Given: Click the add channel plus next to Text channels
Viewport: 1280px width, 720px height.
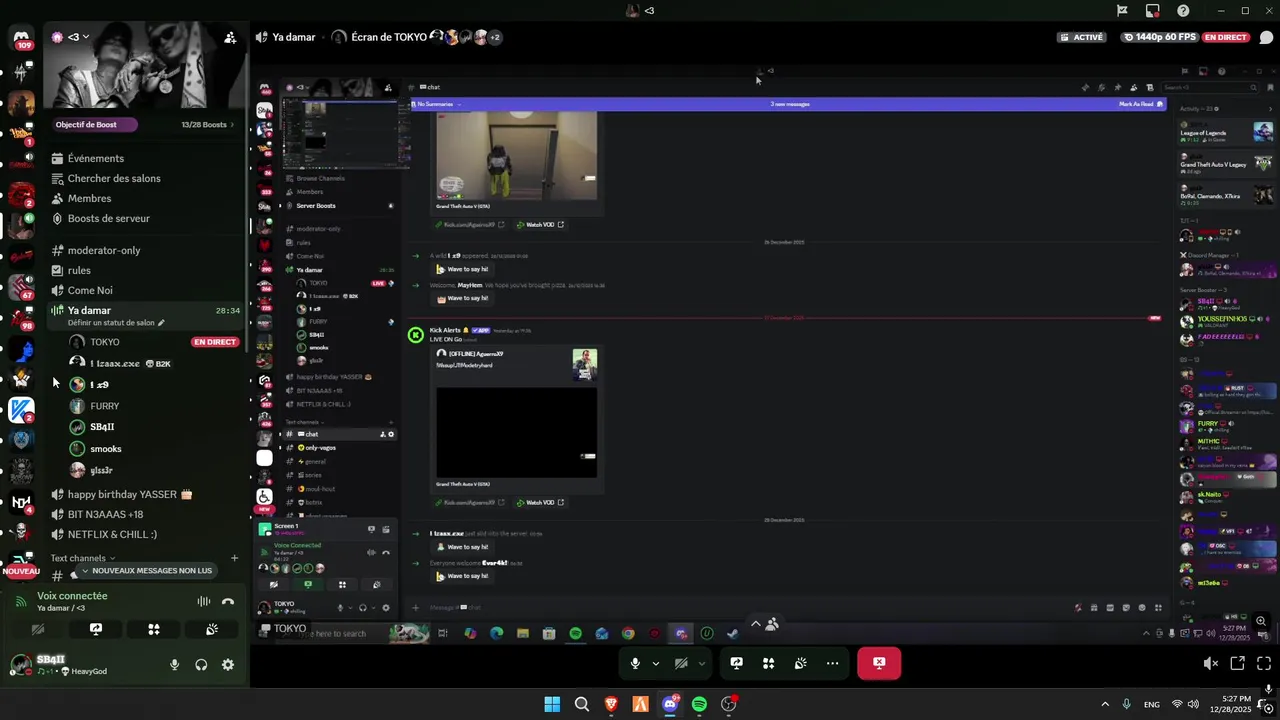Looking at the screenshot, I should point(234,558).
